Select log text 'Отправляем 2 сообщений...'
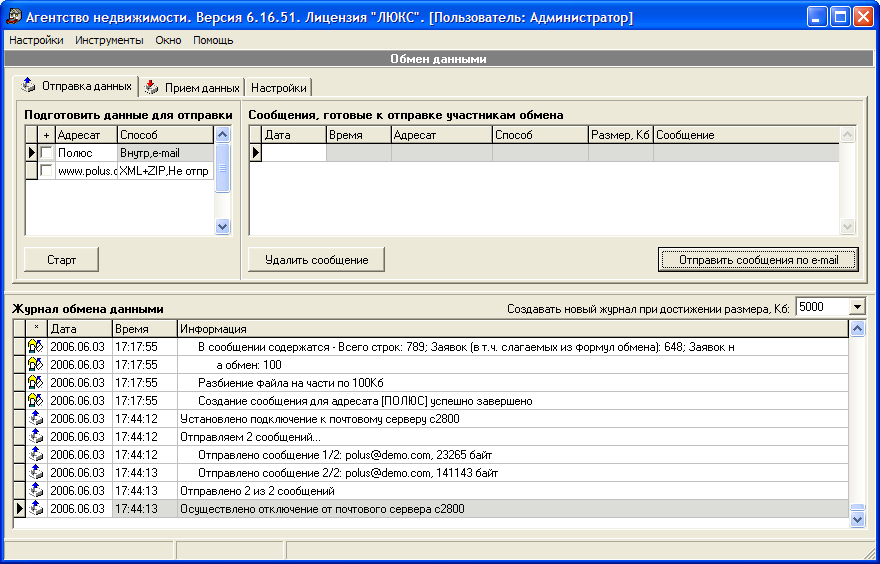 250,437
